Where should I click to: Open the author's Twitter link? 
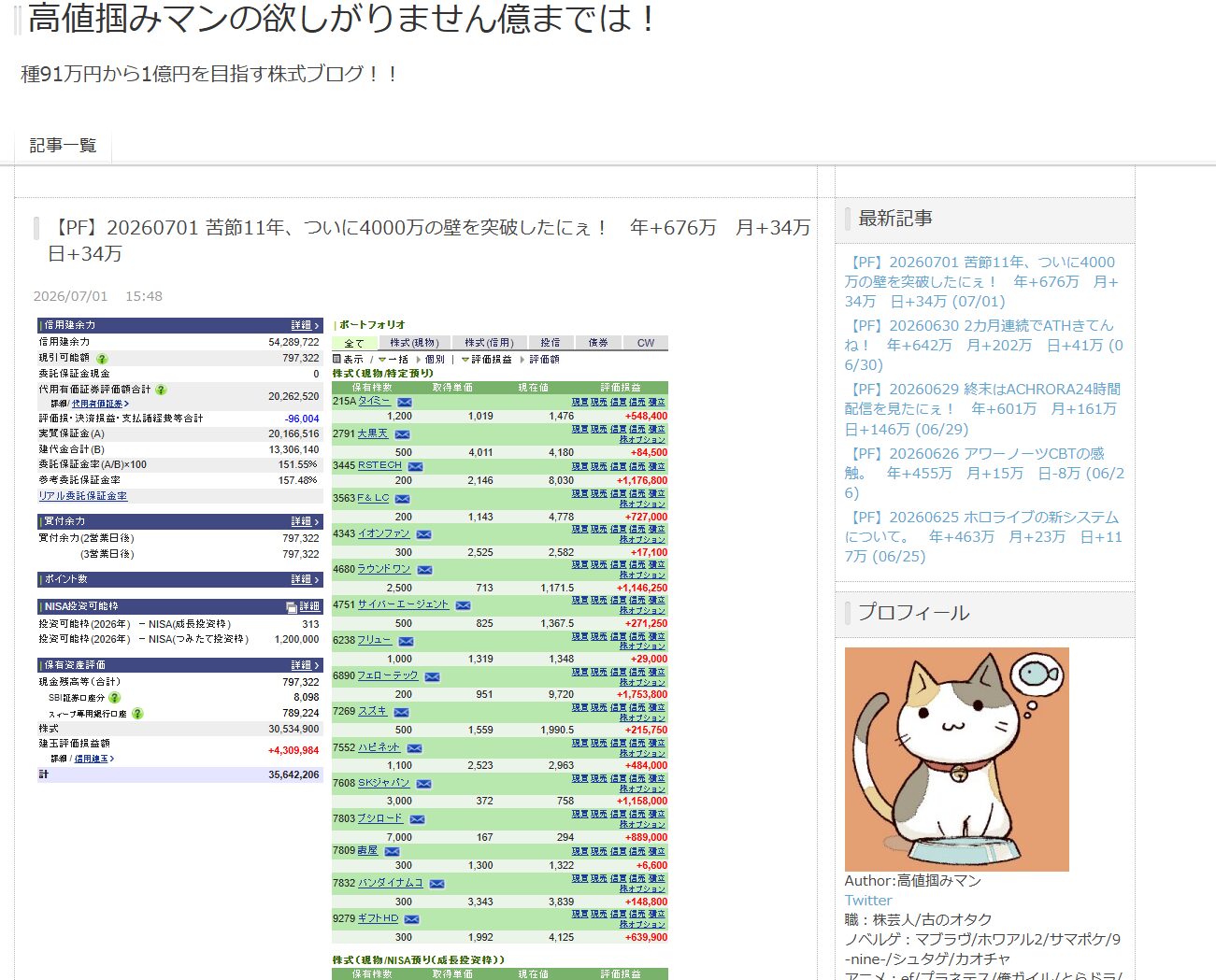point(868,901)
